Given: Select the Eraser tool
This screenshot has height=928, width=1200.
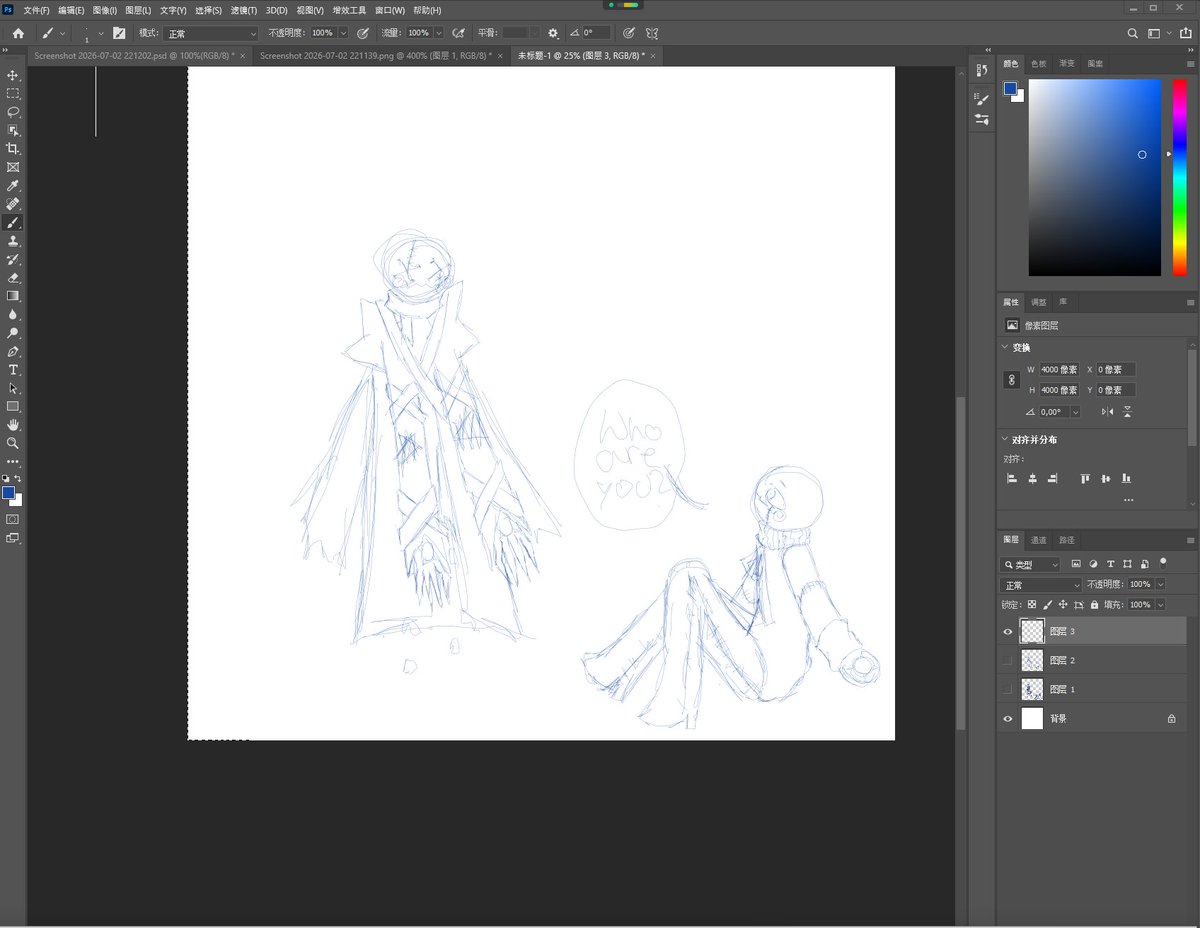Looking at the screenshot, I should pos(13,277).
